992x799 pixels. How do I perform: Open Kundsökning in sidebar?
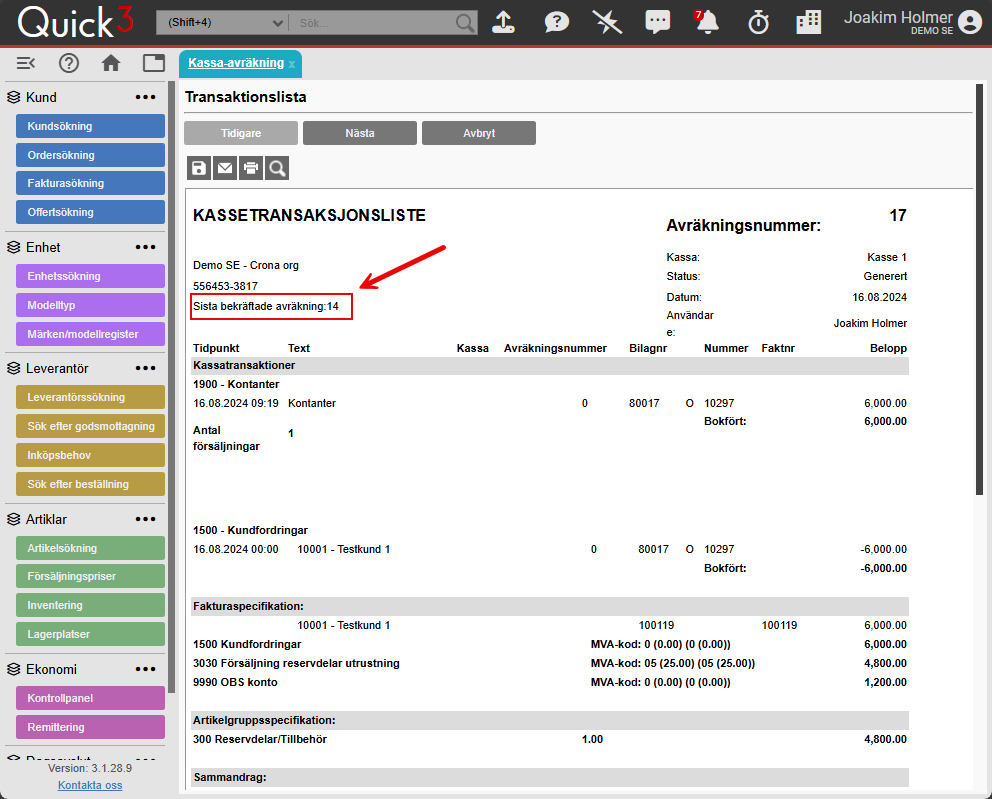[90, 126]
